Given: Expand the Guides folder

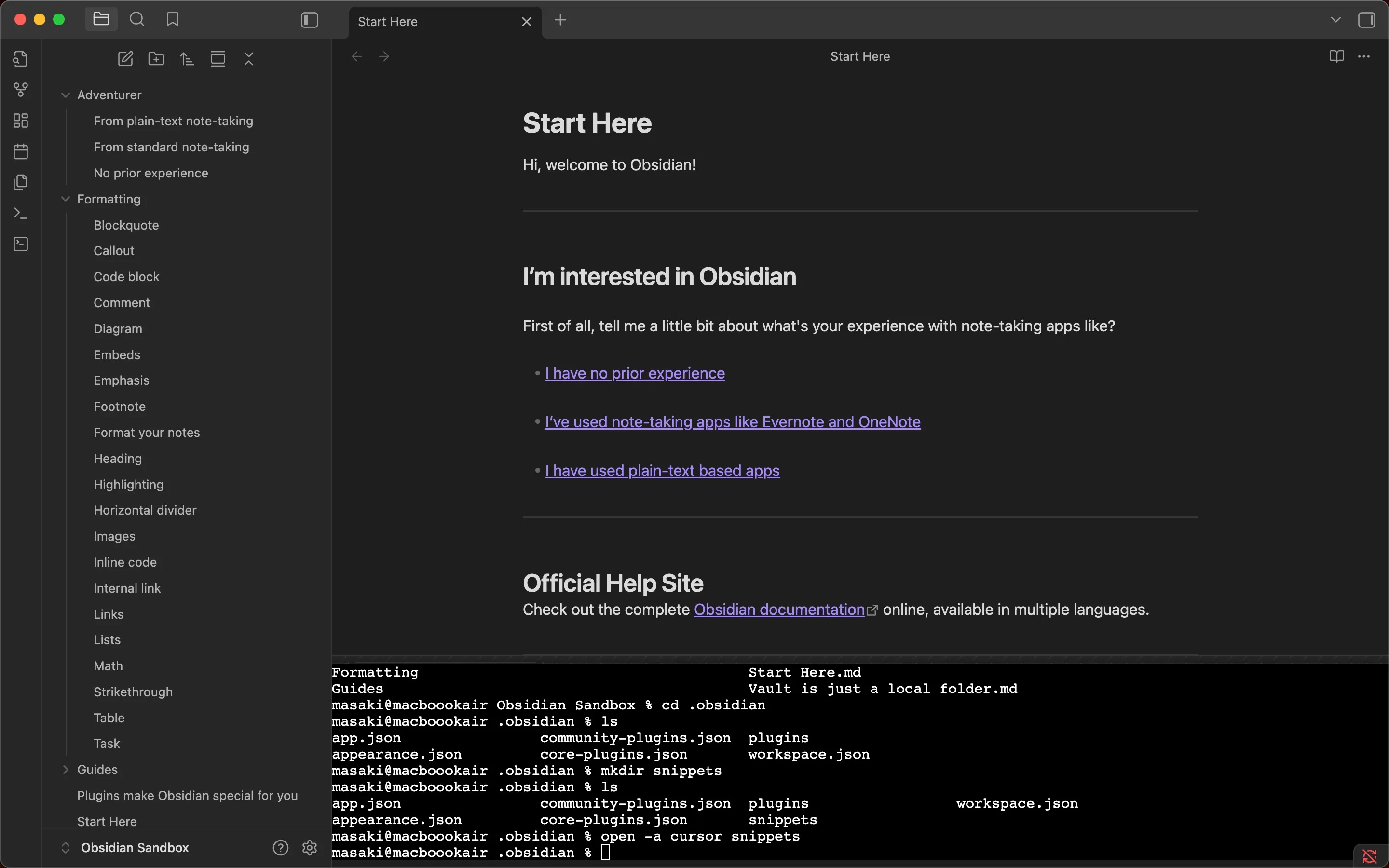Looking at the screenshot, I should [x=66, y=770].
